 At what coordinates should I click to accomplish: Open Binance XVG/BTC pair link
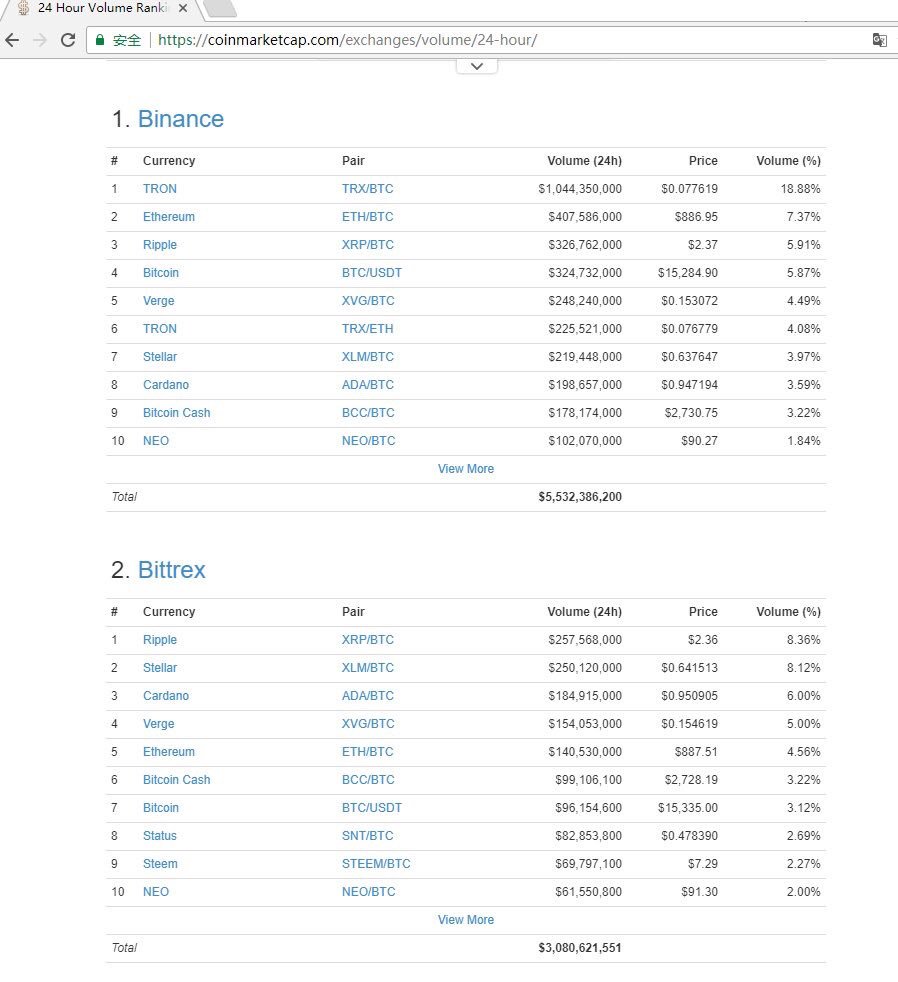click(x=368, y=301)
